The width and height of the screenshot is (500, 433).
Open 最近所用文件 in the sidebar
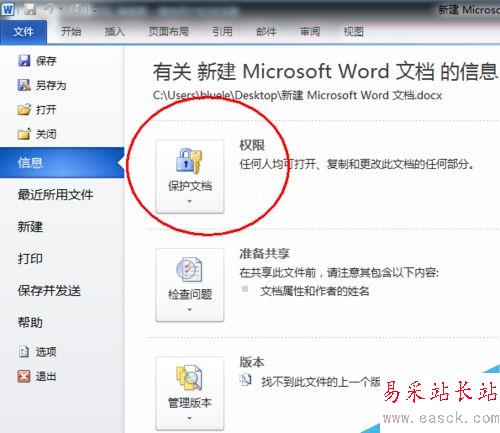point(55,194)
